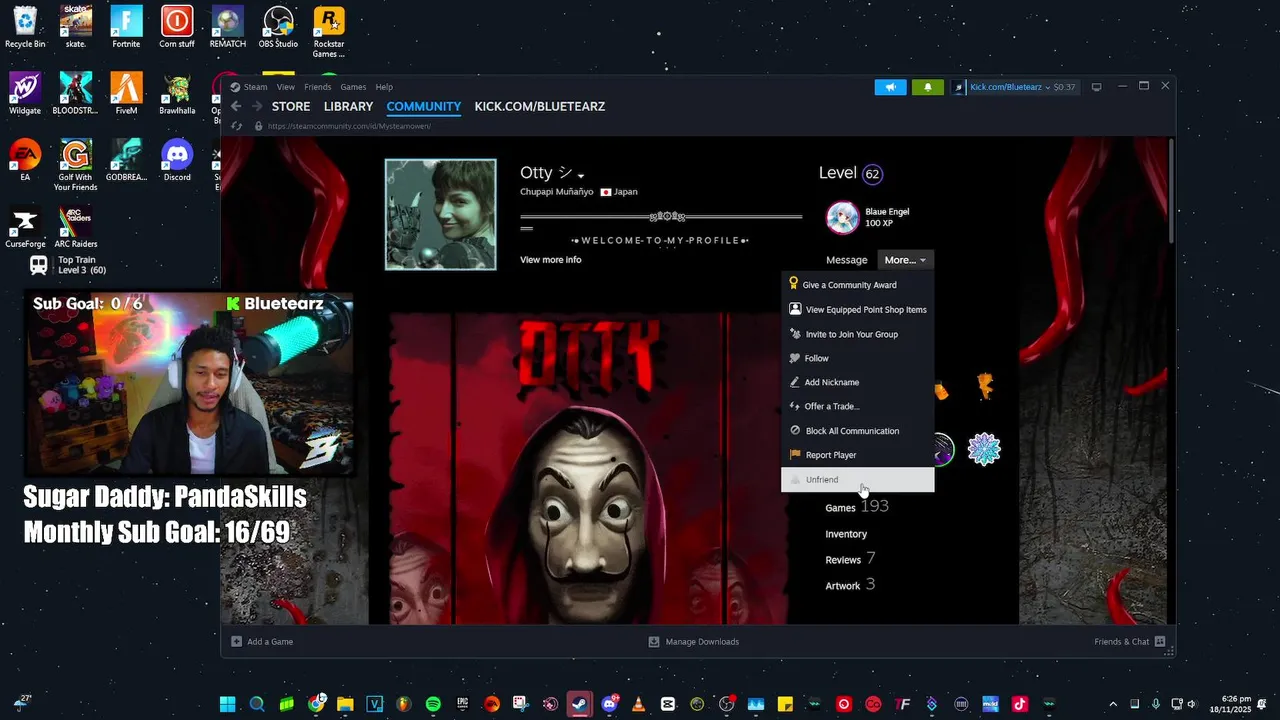Open Kick.com/Bluetearz account dropdown
1280x720 pixels.
point(1014,87)
